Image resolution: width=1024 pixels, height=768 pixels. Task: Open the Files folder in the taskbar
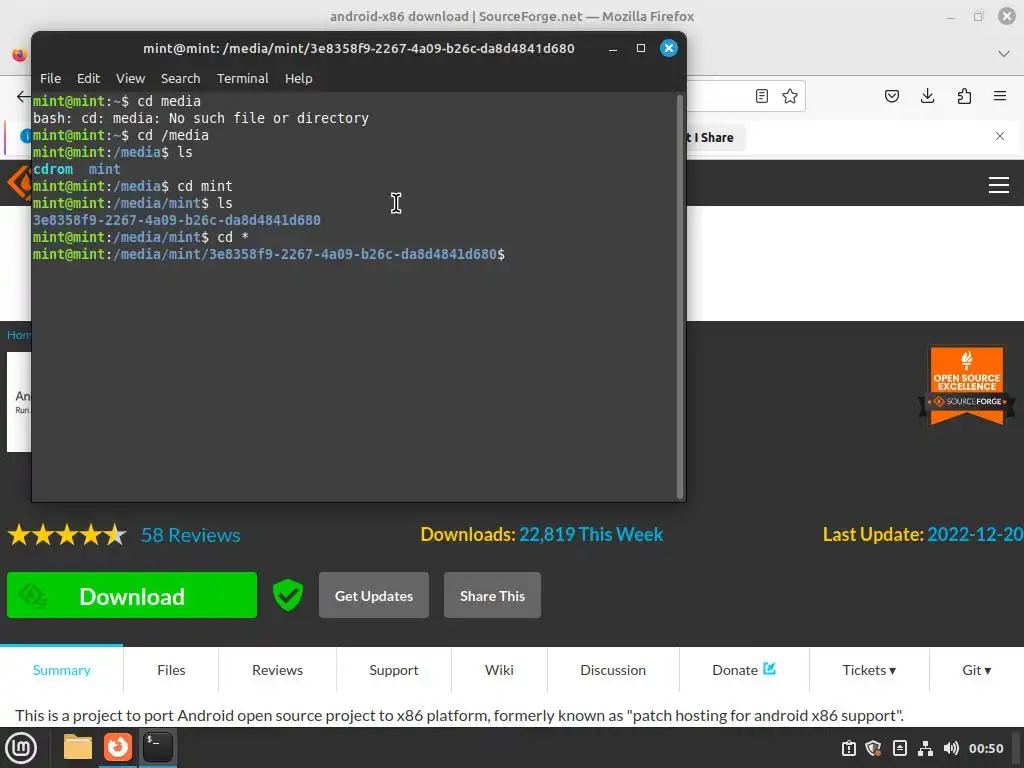point(78,747)
